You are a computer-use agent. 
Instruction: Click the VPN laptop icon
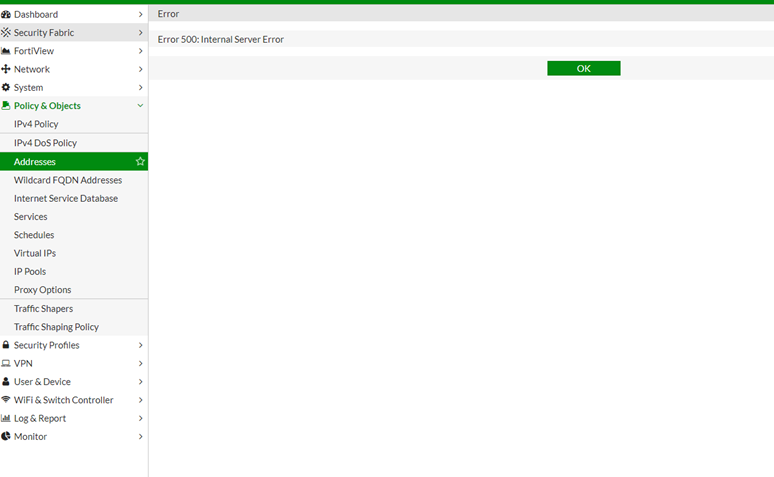[6, 363]
